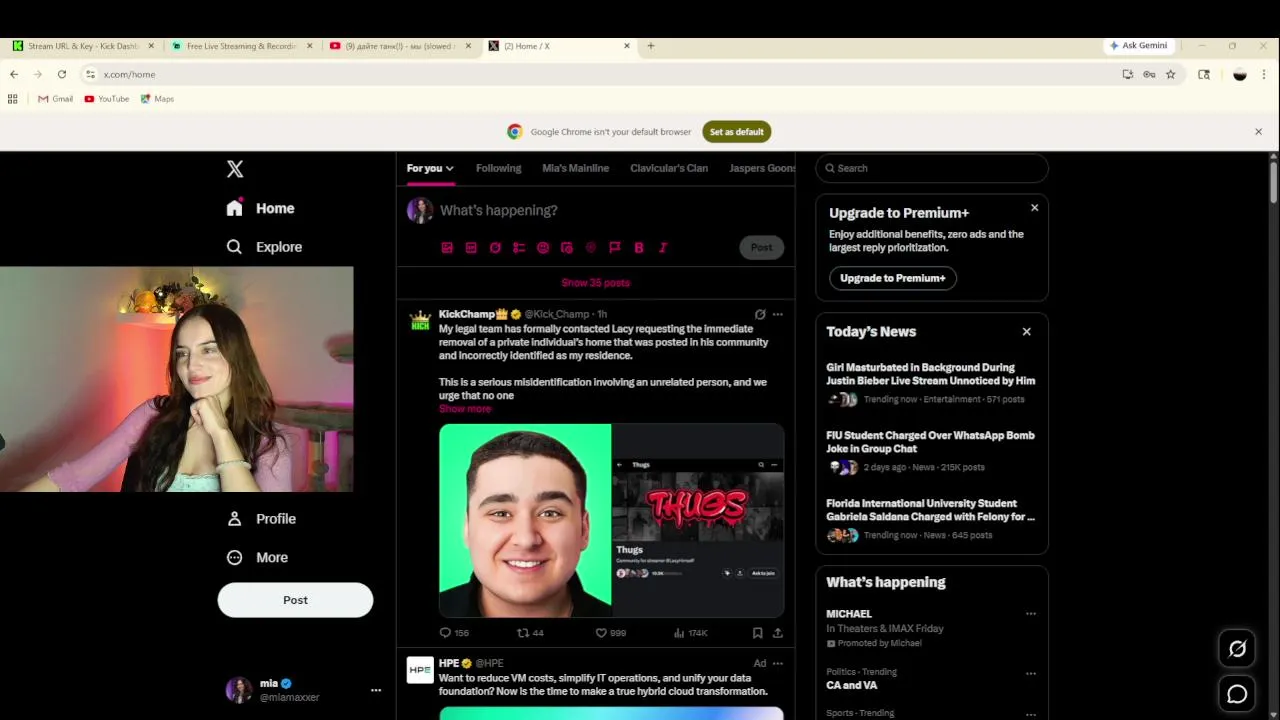Open more options on KickChamp's post

(778, 314)
